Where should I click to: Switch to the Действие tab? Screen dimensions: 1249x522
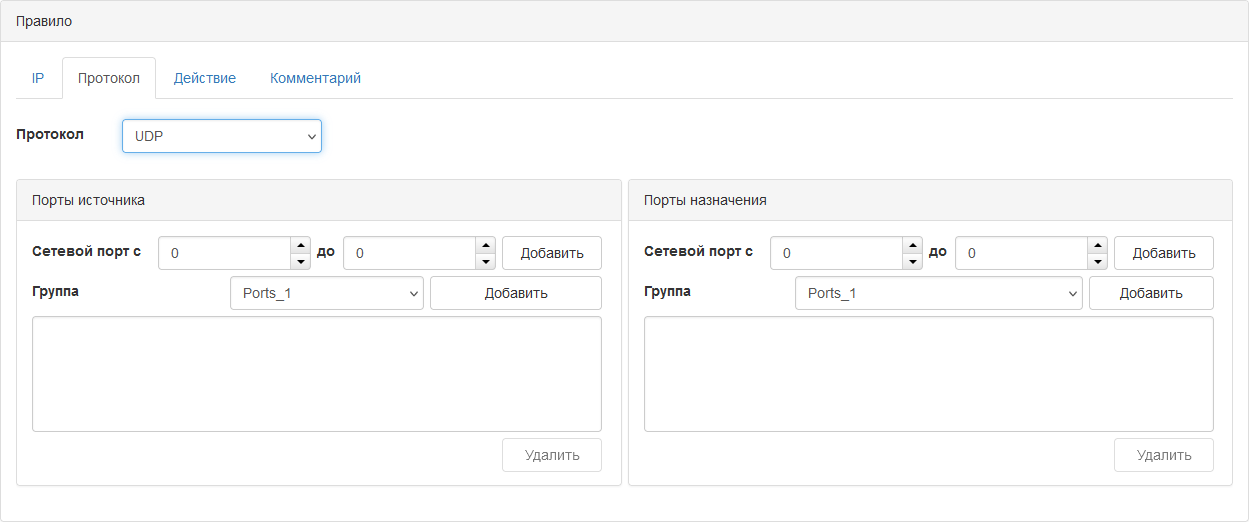point(205,78)
